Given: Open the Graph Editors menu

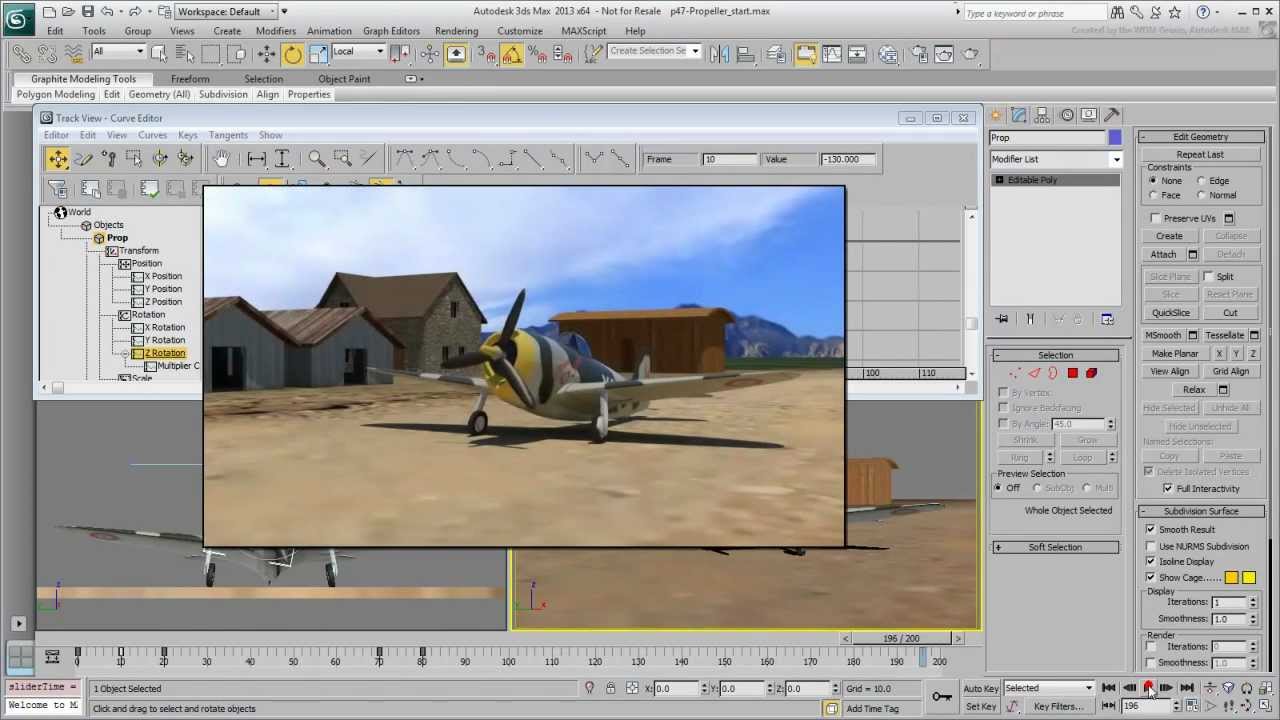Looking at the screenshot, I should pyautogui.click(x=391, y=31).
